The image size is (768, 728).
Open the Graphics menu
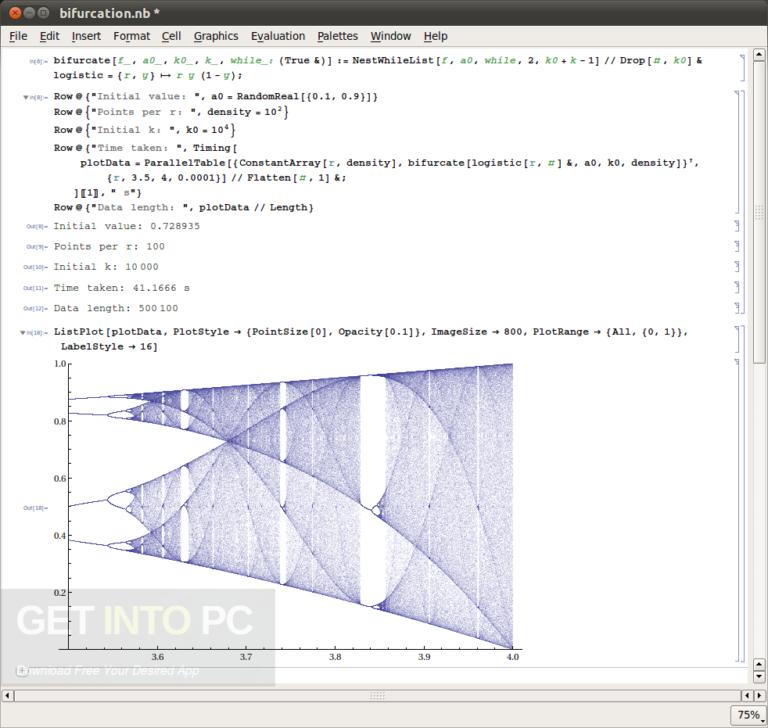[x=216, y=36]
